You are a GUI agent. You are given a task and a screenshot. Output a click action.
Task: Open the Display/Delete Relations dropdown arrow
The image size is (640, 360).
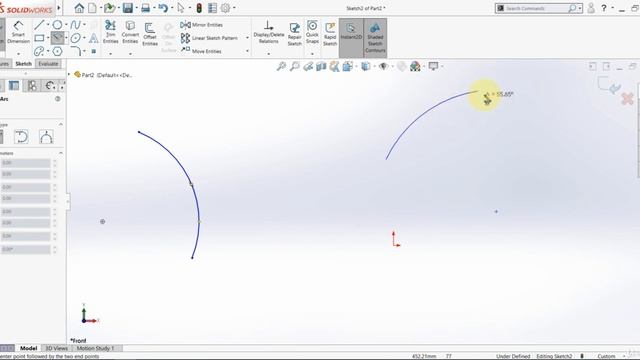pos(269,53)
